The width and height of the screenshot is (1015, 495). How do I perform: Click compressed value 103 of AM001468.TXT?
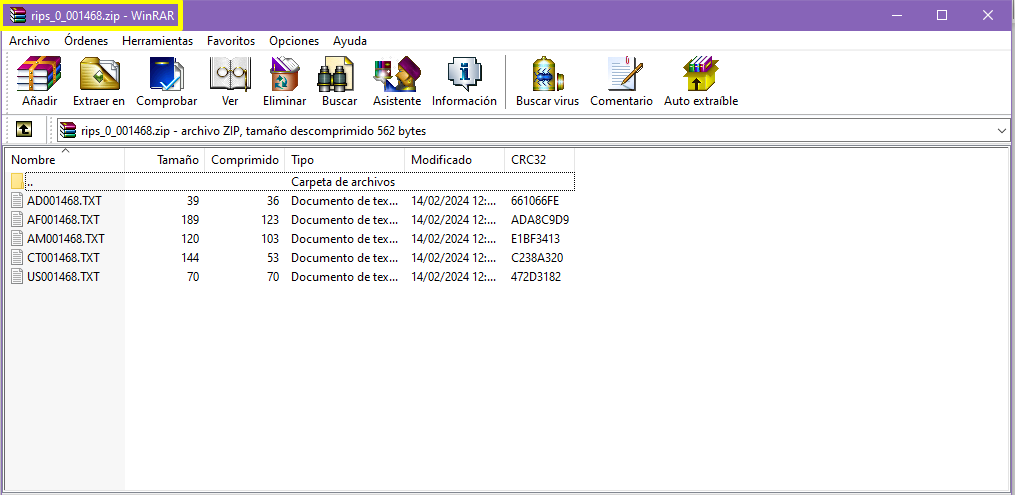(x=269, y=239)
